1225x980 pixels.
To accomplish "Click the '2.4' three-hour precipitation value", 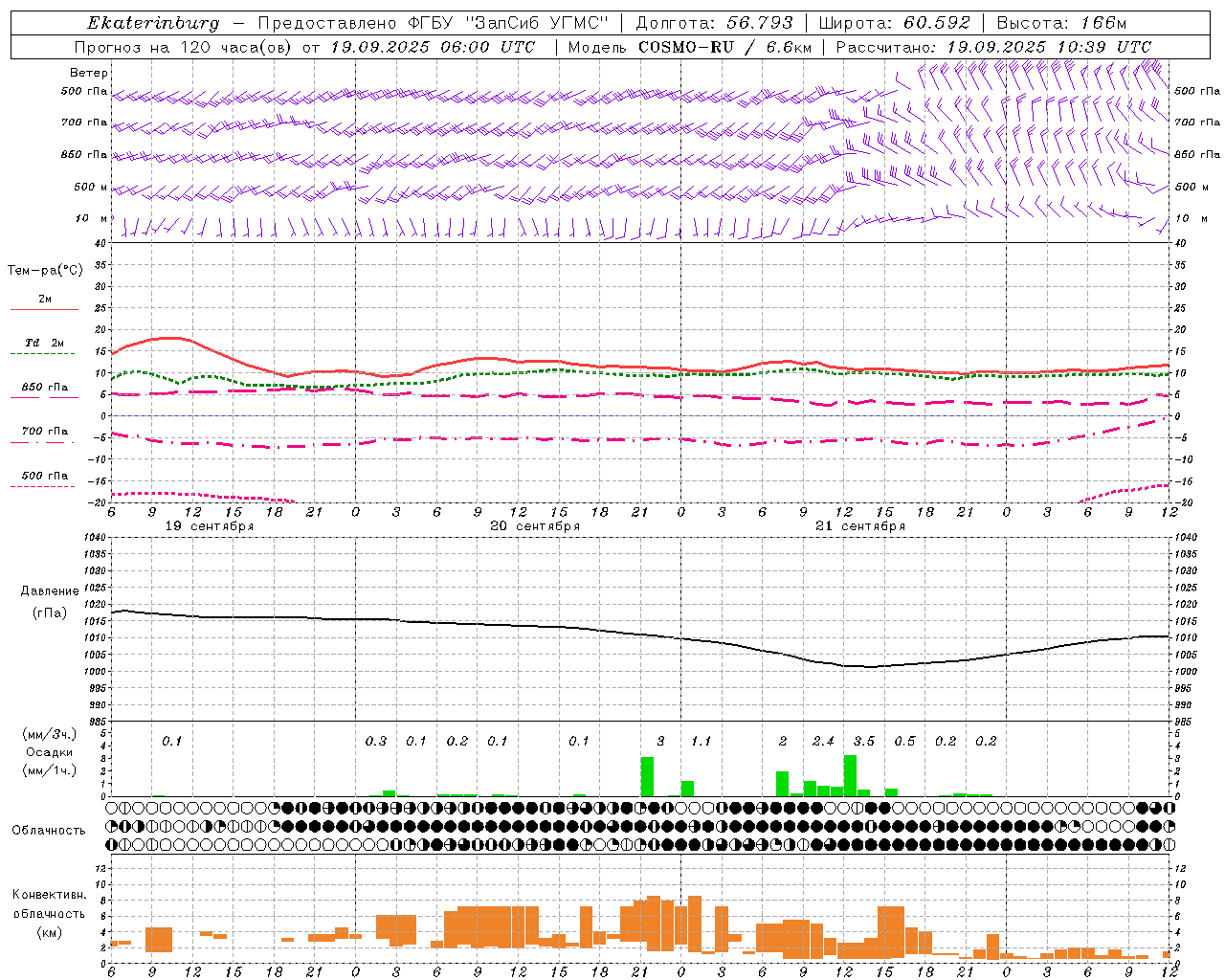I will pos(823,742).
